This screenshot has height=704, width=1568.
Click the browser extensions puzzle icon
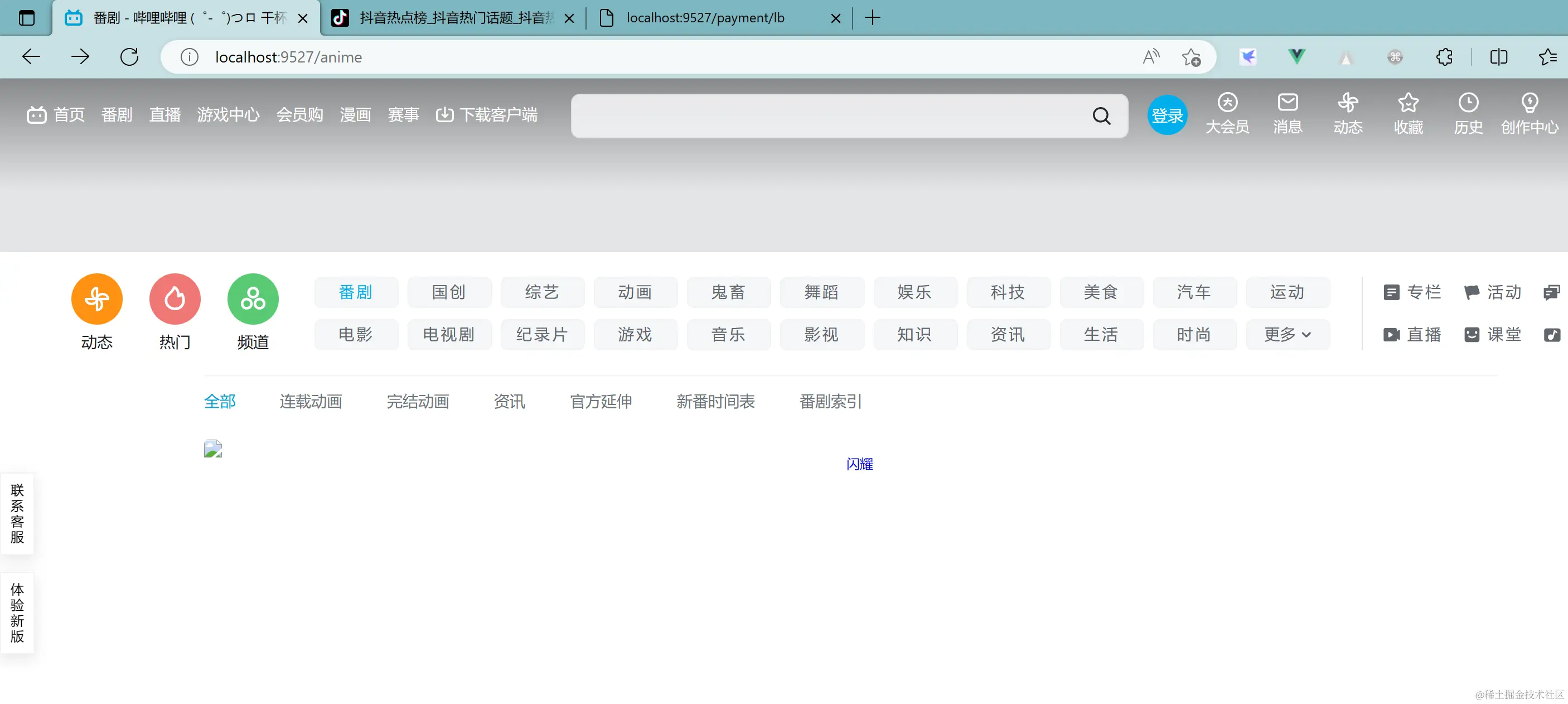coord(1444,57)
